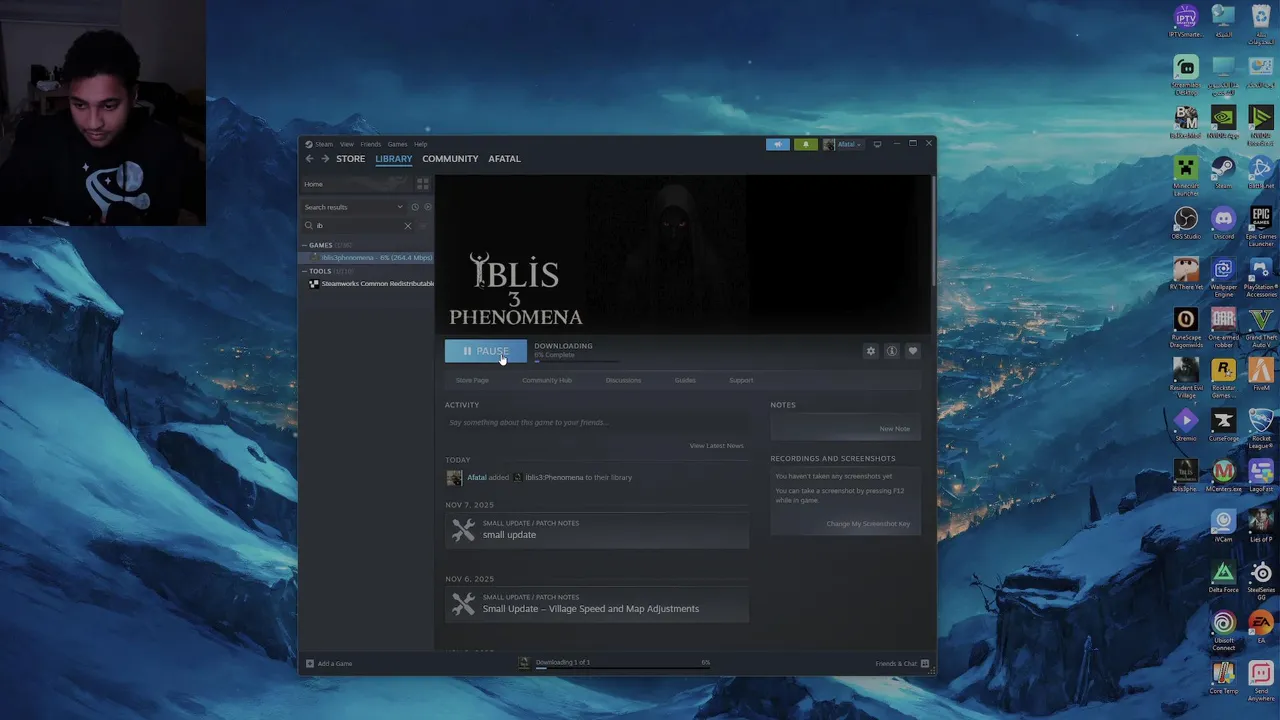
Task: Switch Steam to Big Picture mode
Action: pos(877,144)
